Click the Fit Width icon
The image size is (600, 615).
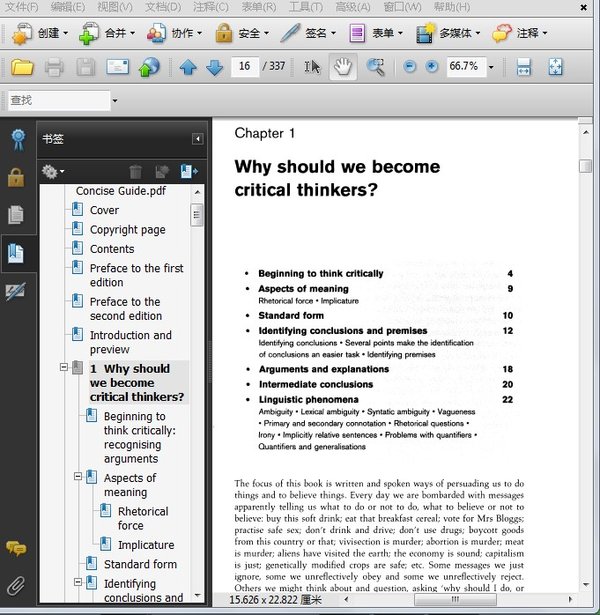pos(522,67)
